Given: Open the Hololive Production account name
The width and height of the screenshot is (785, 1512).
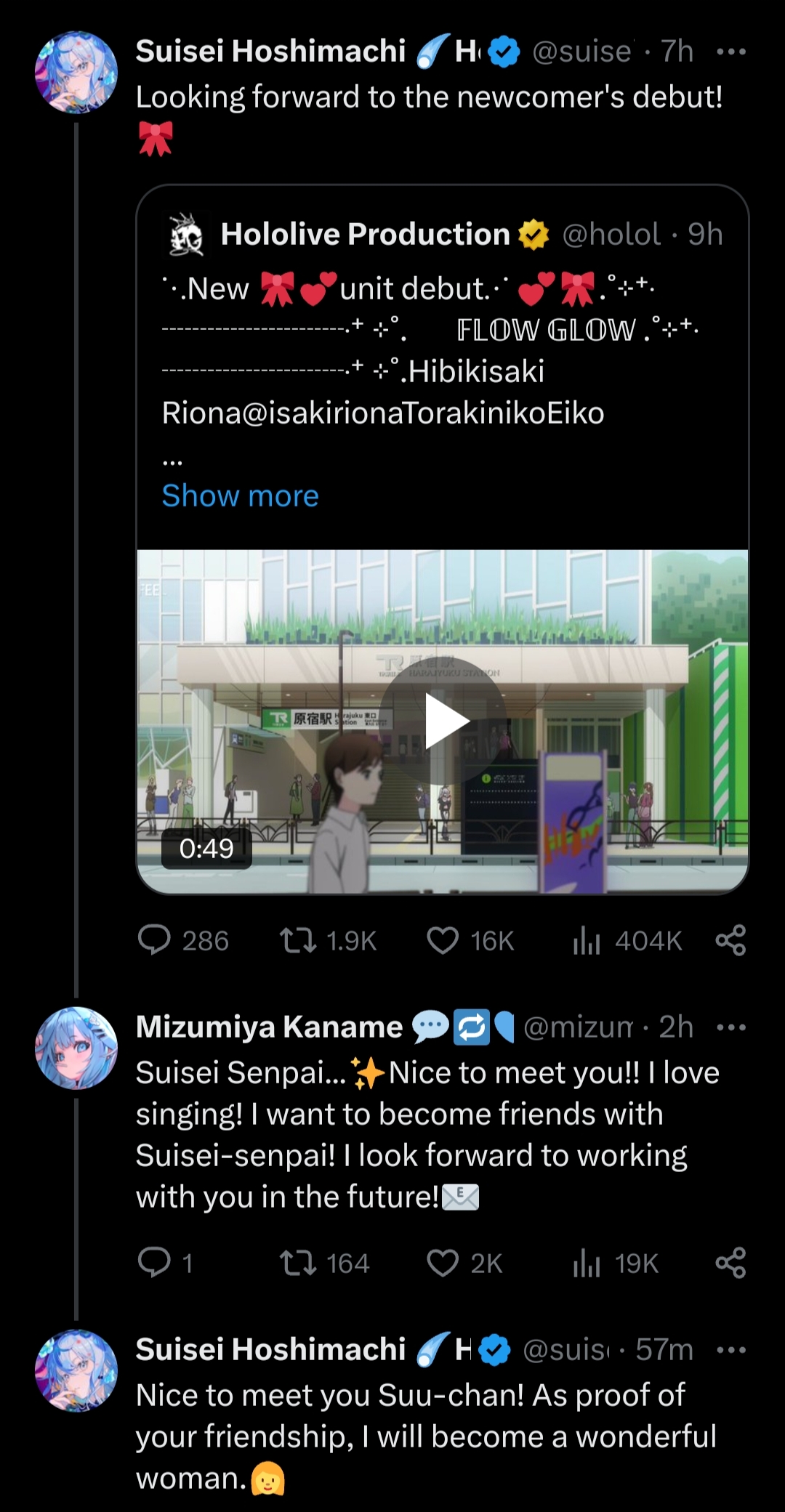Looking at the screenshot, I should click(x=365, y=234).
